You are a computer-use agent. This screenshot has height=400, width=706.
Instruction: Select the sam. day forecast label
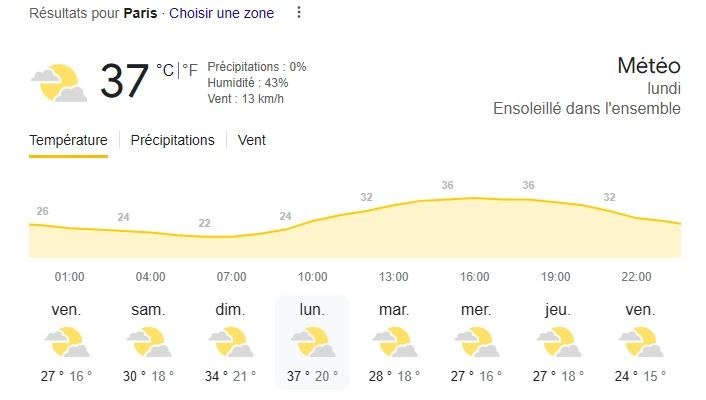point(148,310)
